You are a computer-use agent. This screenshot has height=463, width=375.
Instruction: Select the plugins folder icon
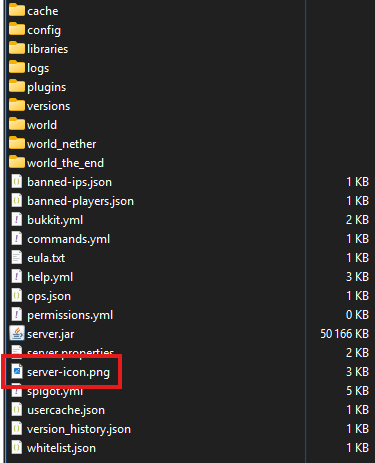tap(17, 86)
